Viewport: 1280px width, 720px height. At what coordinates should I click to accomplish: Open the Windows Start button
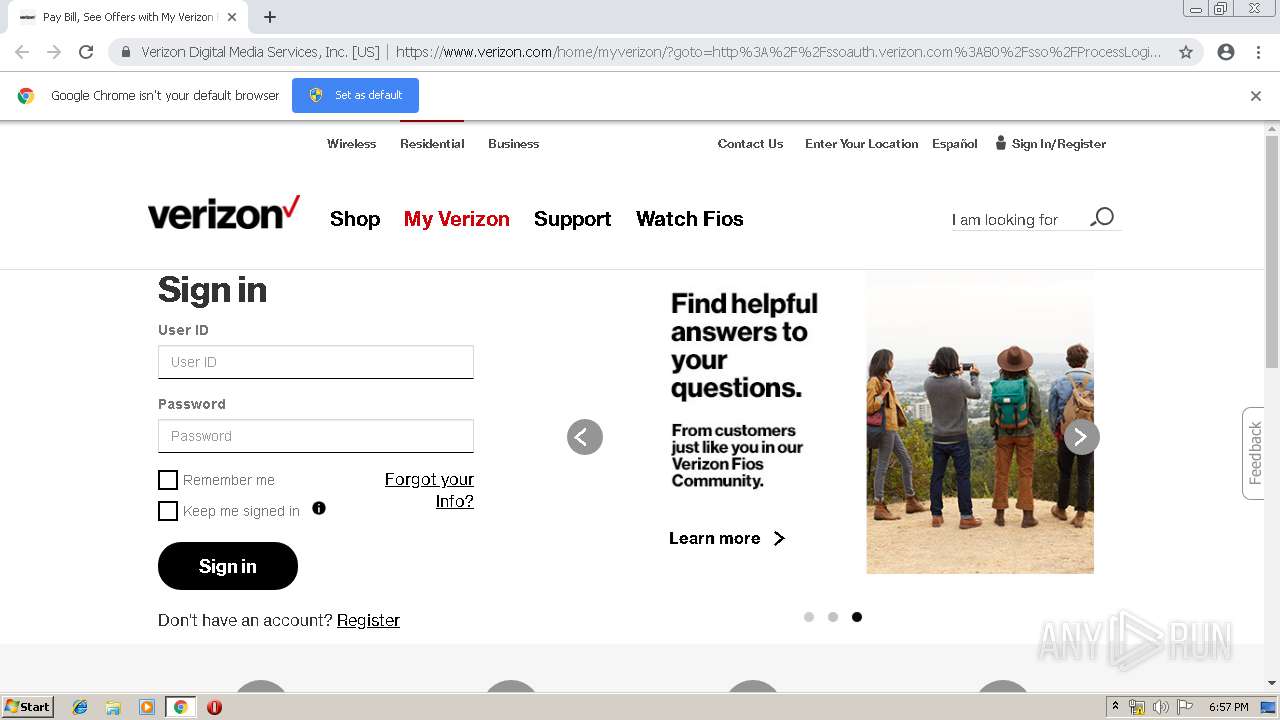click(27, 706)
